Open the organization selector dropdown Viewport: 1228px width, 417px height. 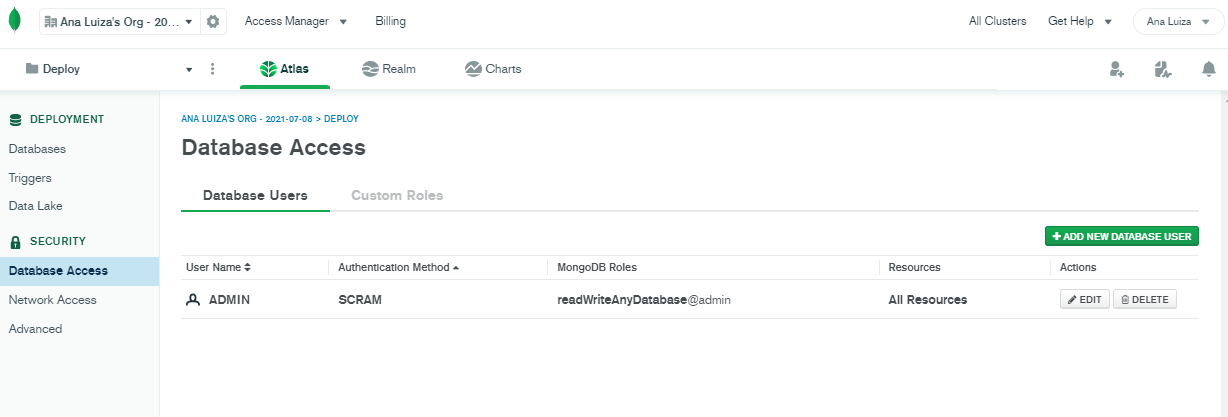119,21
